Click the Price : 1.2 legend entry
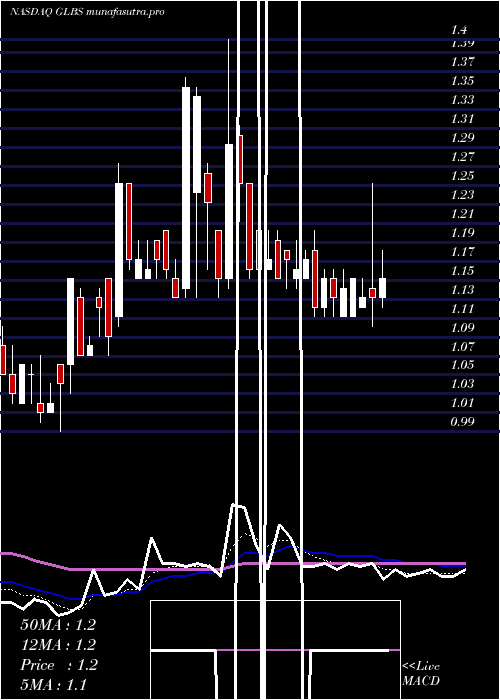Image resolution: width=500 pixels, height=700 pixels. [59, 665]
